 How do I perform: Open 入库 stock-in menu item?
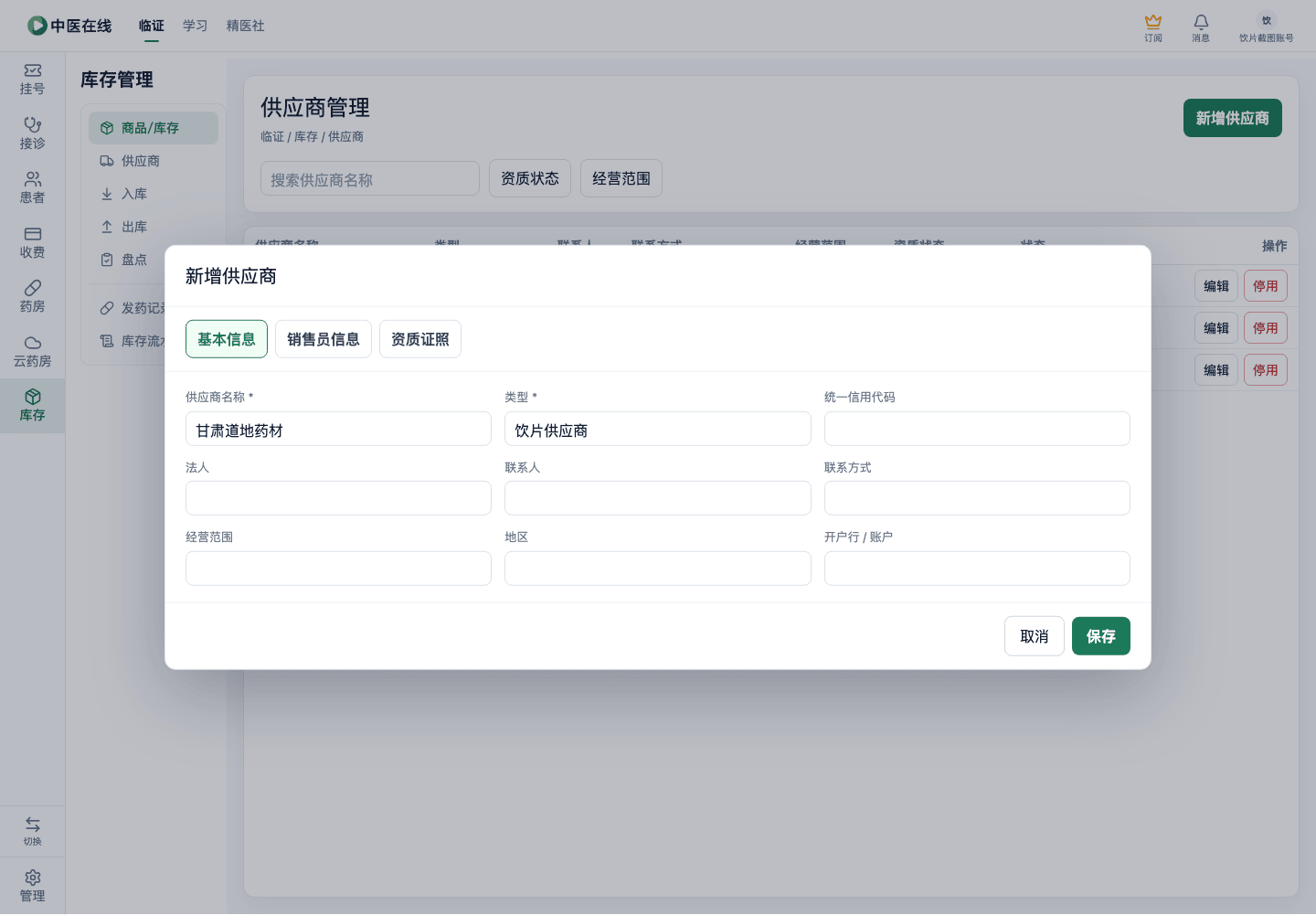(154, 194)
